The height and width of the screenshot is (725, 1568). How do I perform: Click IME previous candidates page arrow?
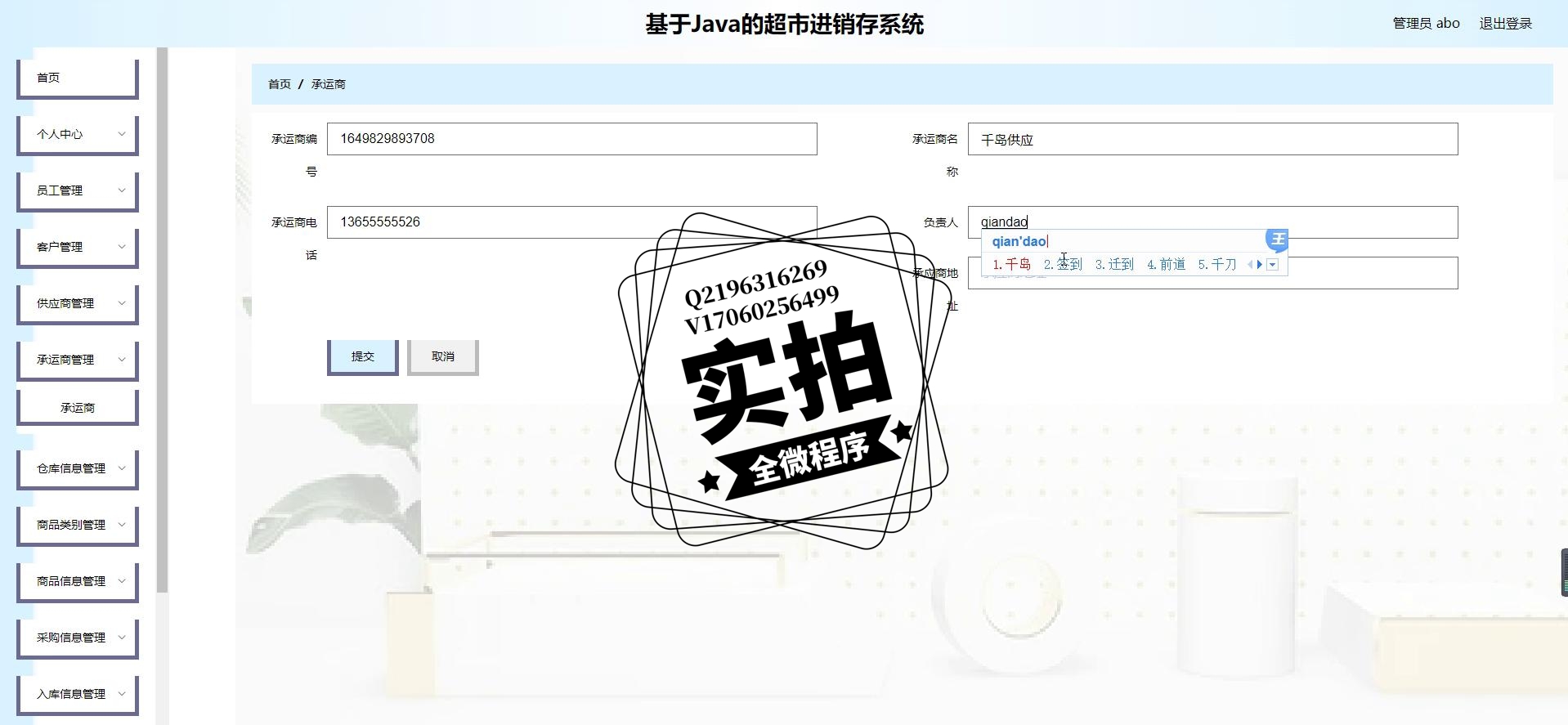coord(1251,265)
